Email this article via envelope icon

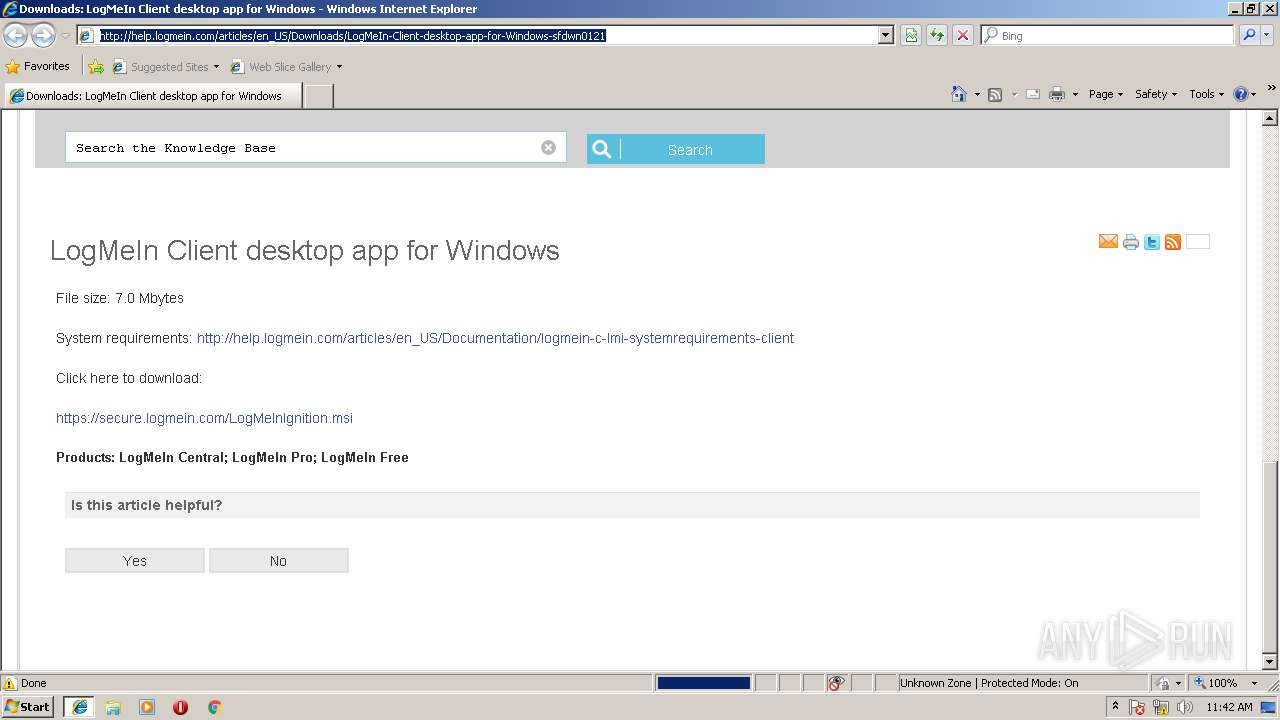click(1108, 242)
